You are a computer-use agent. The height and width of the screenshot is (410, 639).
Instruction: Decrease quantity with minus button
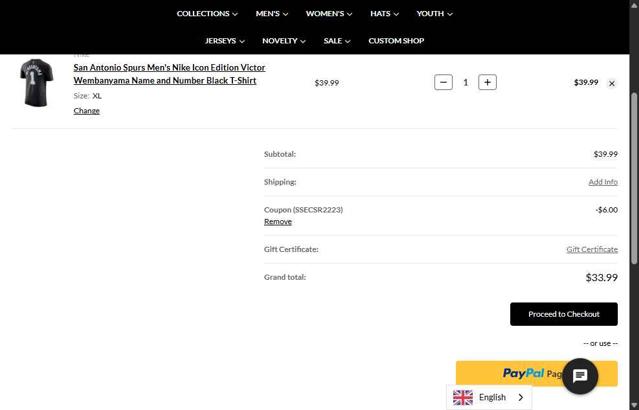pyautogui.click(x=443, y=82)
